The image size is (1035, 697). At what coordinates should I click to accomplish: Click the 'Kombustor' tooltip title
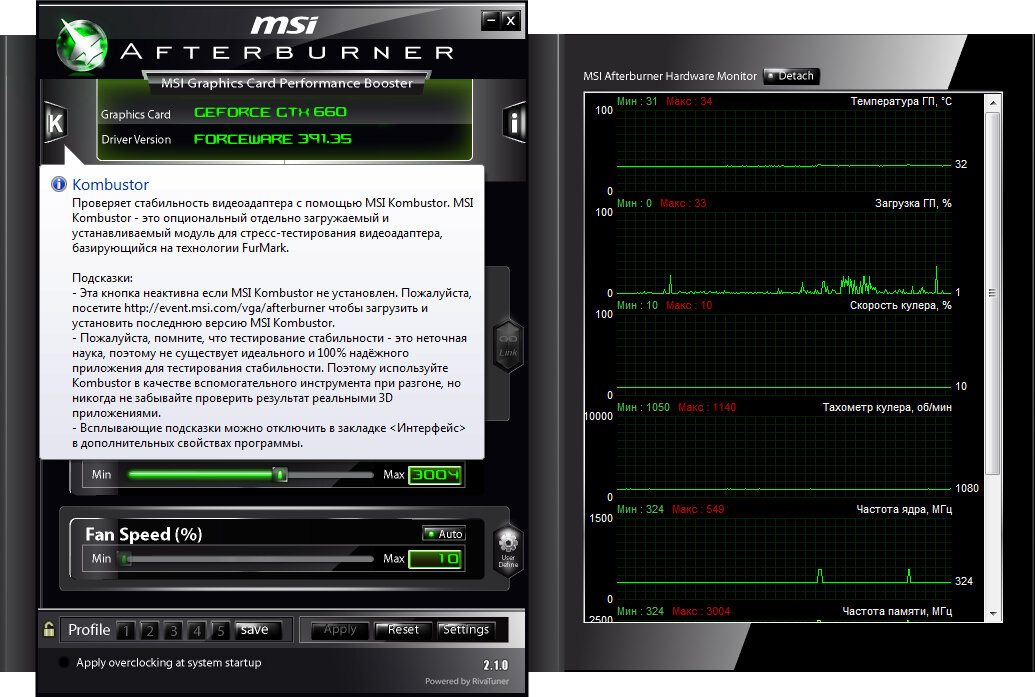point(110,185)
